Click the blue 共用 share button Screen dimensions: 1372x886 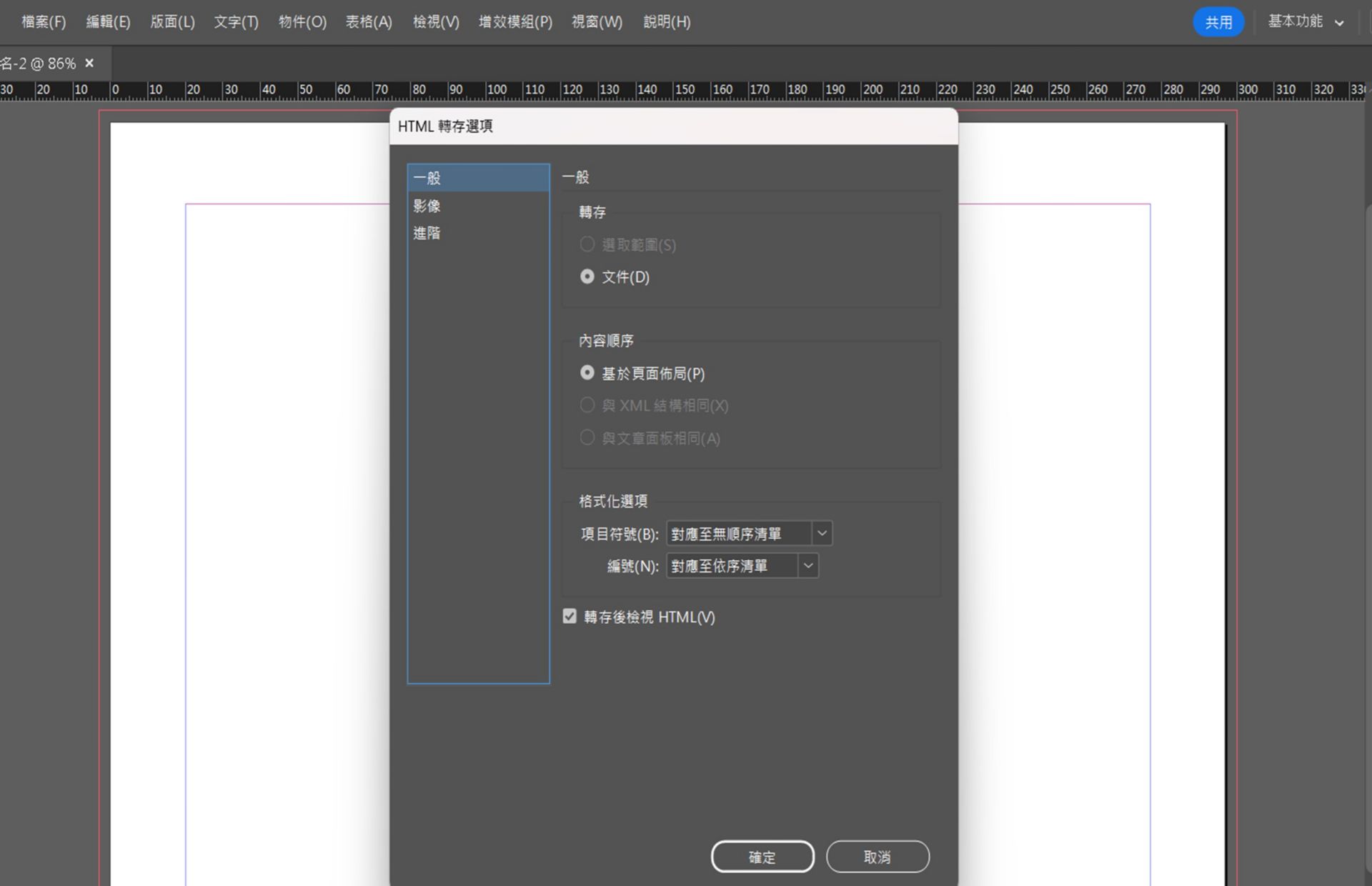tap(1218, 22)
